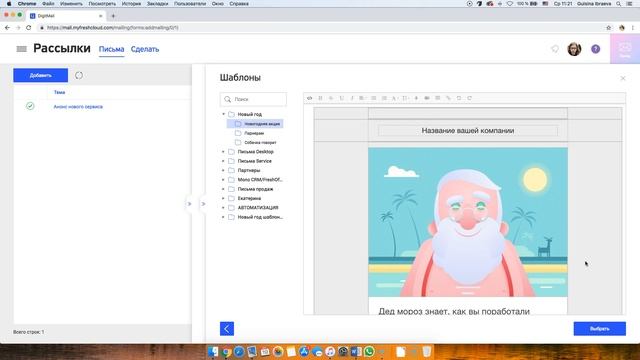Viewport: 640px width, 360px height.
Task: Expand the Письма Desktop folder
Action: (223, 152)
